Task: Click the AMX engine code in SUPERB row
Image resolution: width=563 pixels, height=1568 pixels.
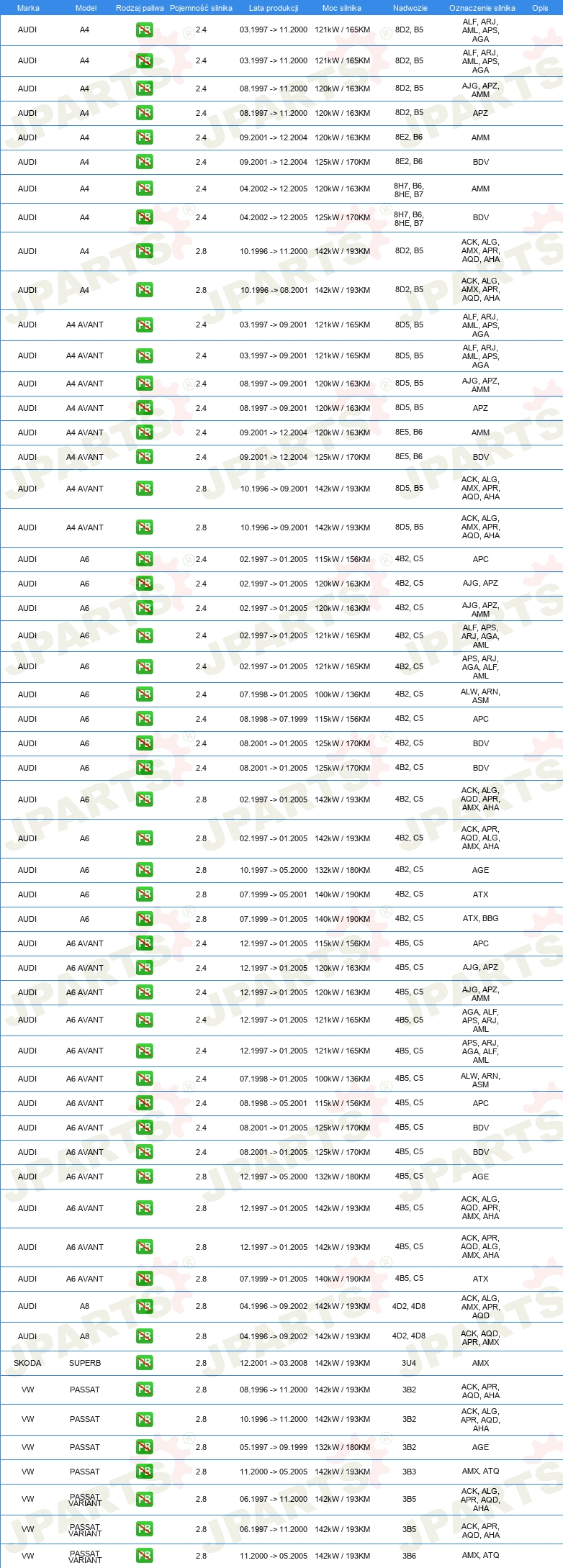Action: tap(480, 1363)
